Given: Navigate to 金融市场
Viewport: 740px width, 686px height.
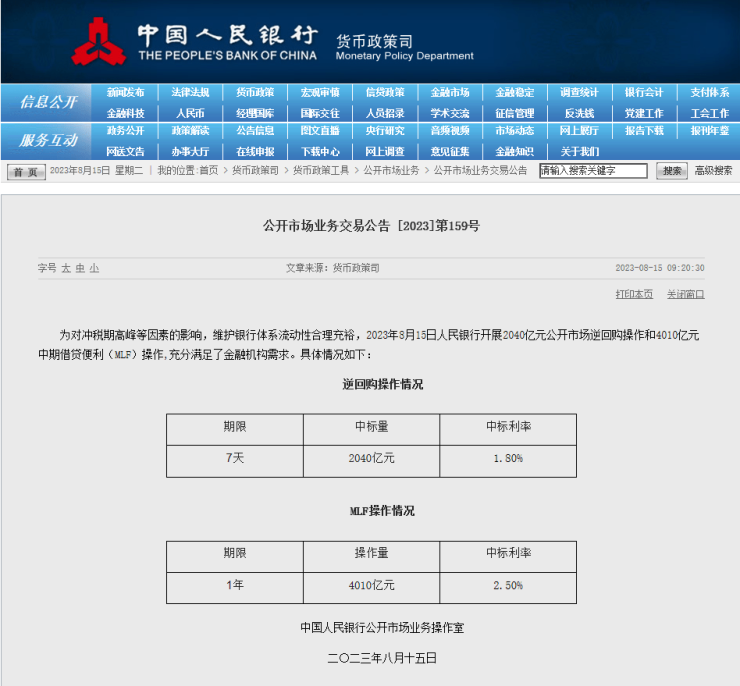Looking at the screenshot, I should [x=450, y=92].
